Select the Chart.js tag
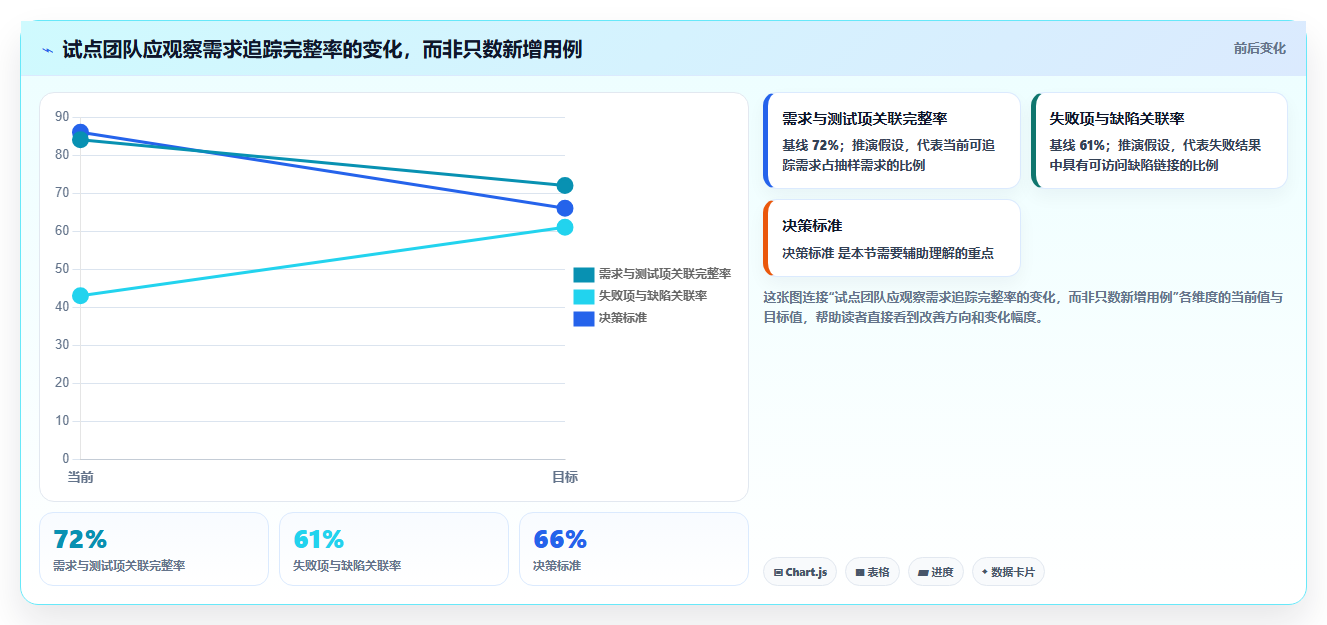This screenshot has height=625, width=1327. click(x=800, y=572)
